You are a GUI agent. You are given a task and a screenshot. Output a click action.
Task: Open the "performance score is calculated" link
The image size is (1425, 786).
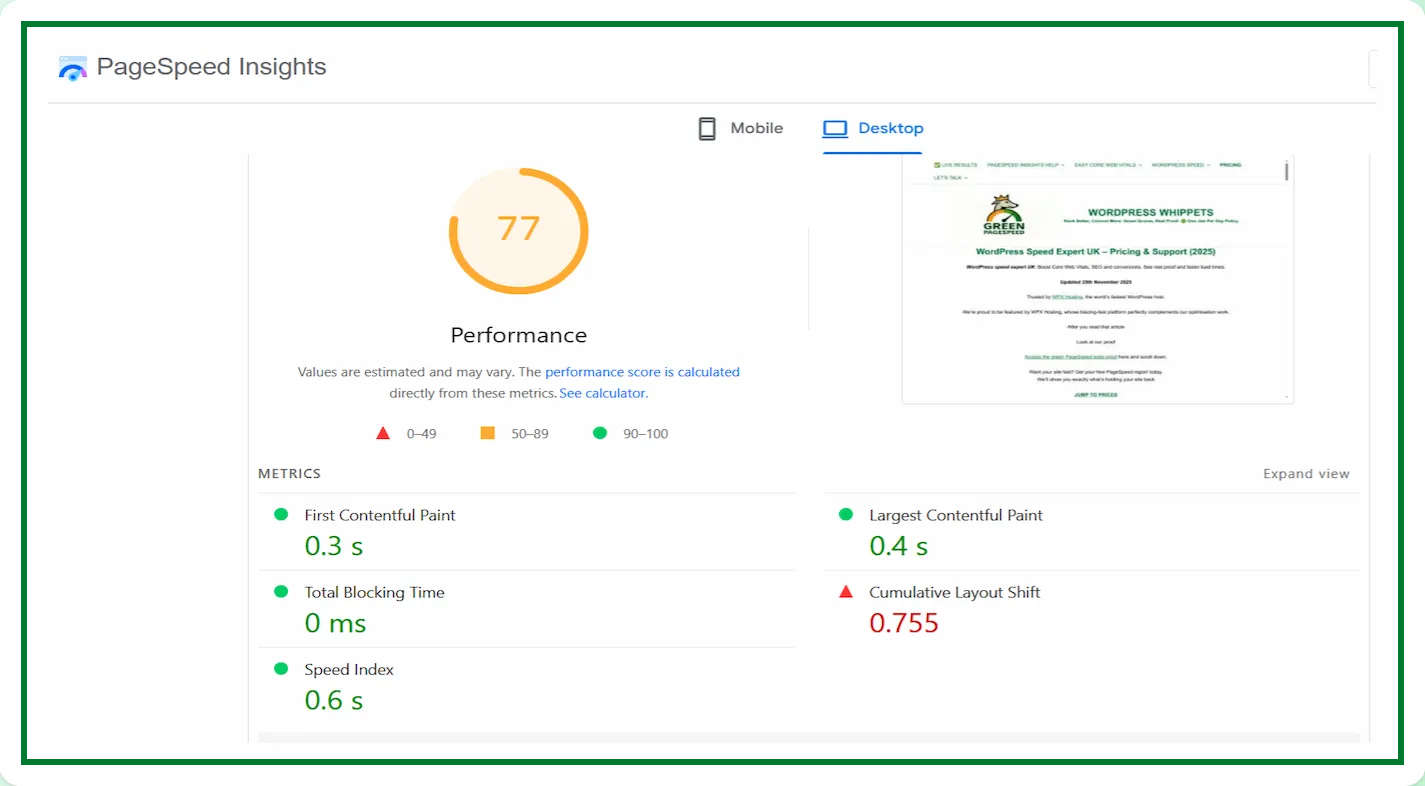(x=642, y=372)
